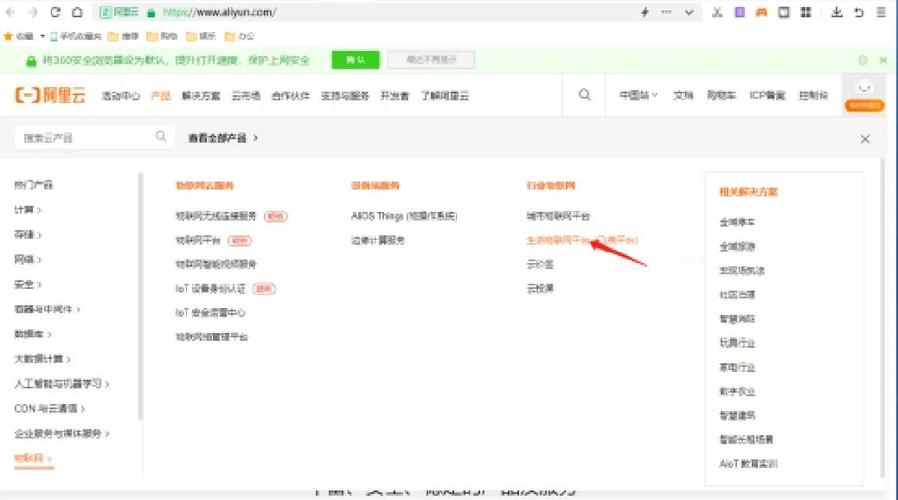Expand the address bar dropdown arrow
Image resolution: width=898 pixels, height=500 pixels.
[x=689, y=13]
